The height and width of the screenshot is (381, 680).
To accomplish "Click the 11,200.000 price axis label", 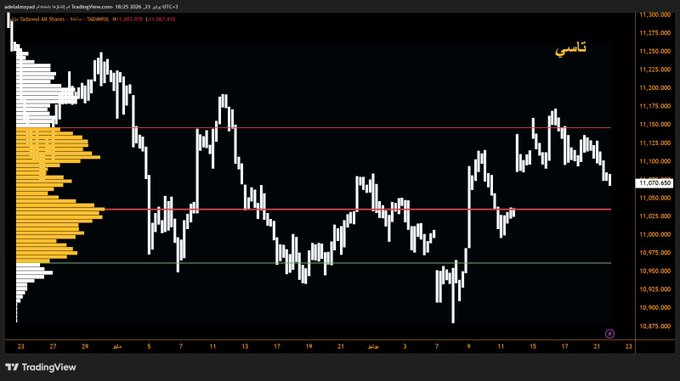I will [x=655, y=88].
